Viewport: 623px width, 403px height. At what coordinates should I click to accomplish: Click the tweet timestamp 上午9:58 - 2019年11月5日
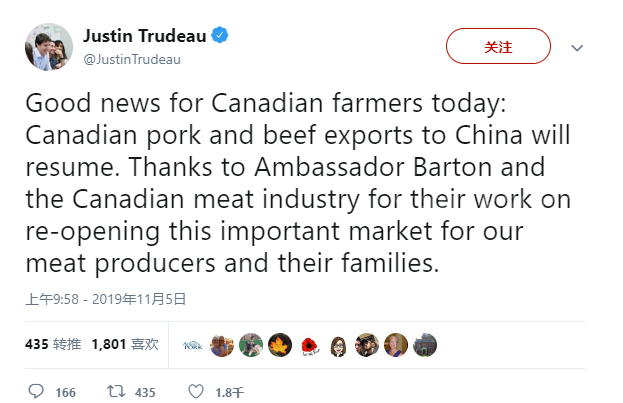click(x=106, y=298)
